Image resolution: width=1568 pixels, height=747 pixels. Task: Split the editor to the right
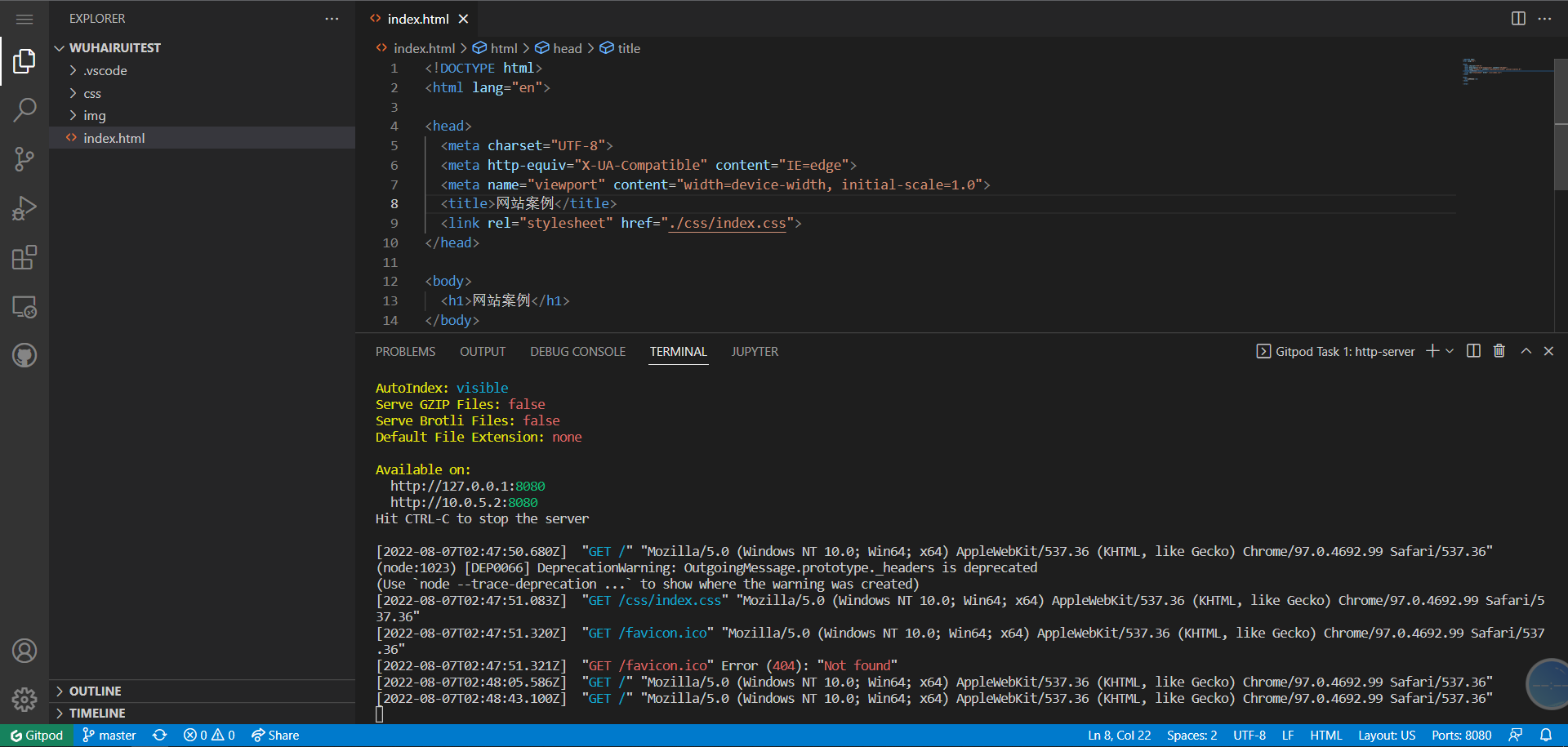point(1518,18)
